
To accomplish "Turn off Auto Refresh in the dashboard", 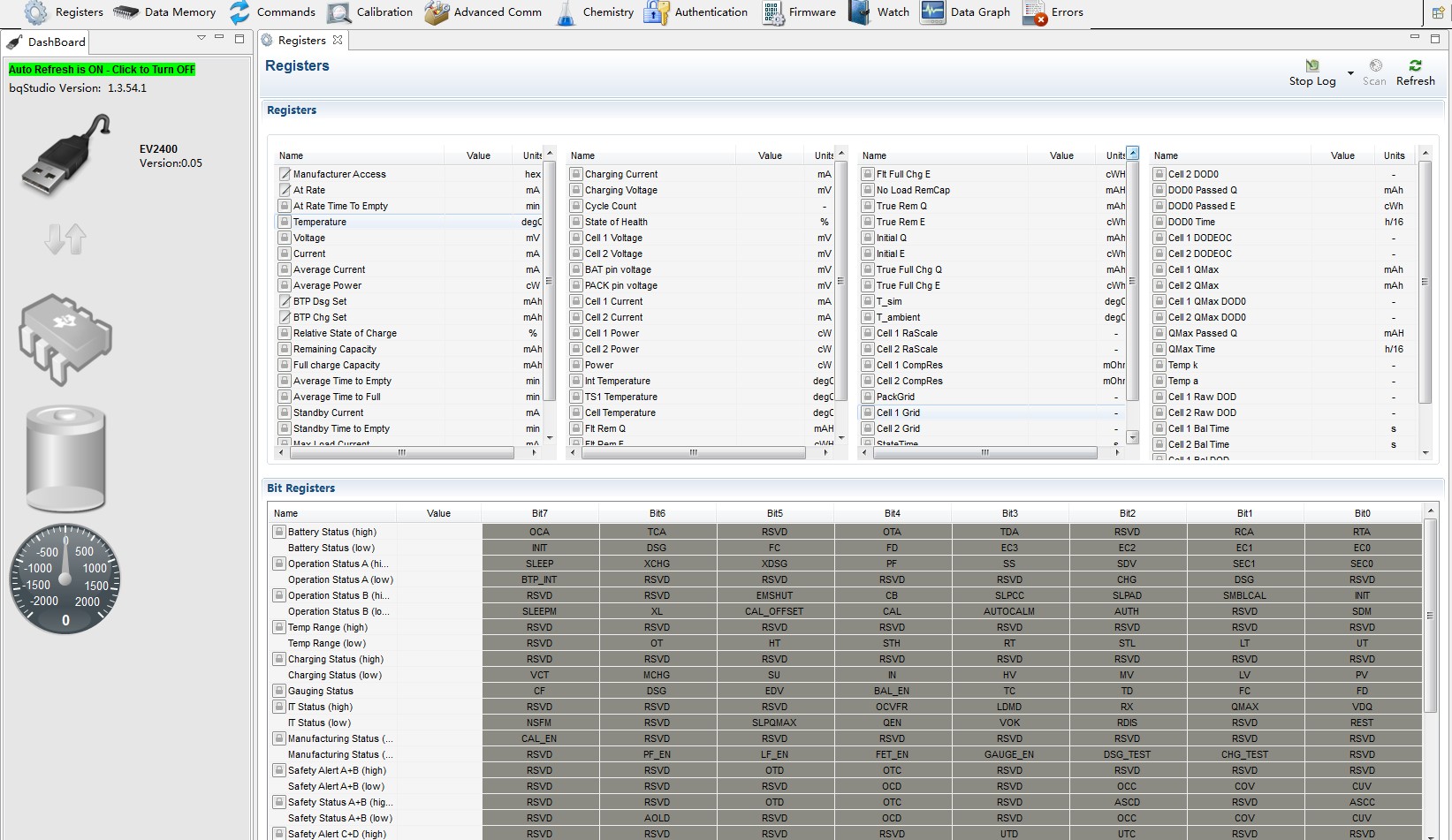I will tap(102, 70).
